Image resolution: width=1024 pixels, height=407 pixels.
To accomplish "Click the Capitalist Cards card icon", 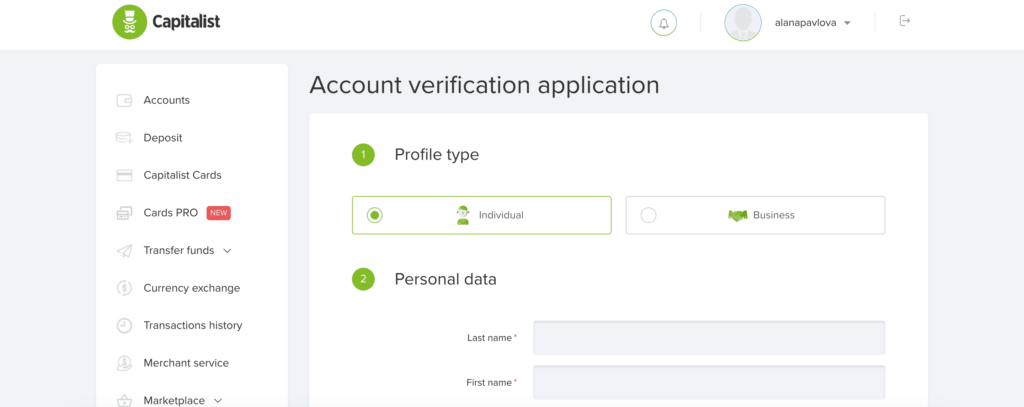I will (124, 176).
